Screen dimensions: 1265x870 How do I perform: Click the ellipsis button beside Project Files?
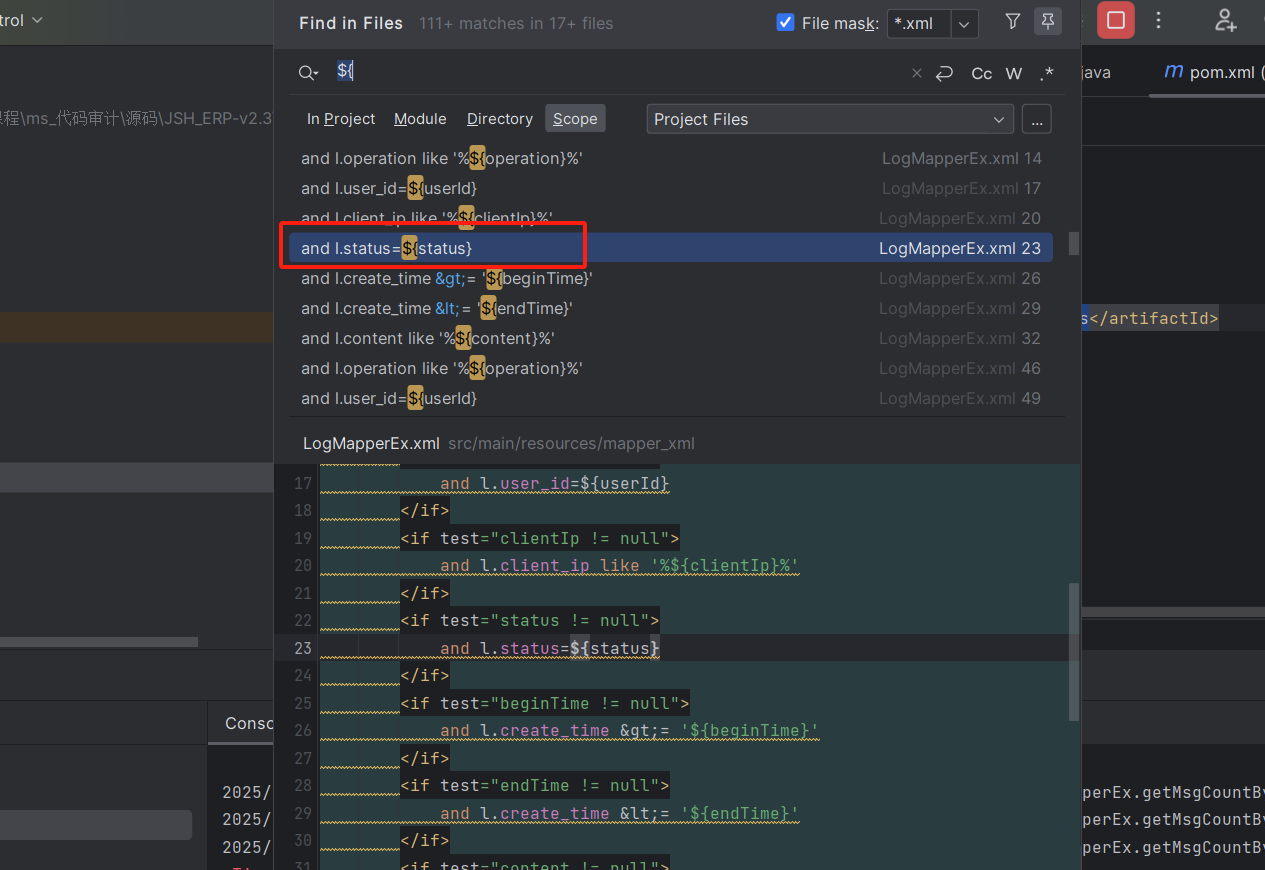point(1036,119)
